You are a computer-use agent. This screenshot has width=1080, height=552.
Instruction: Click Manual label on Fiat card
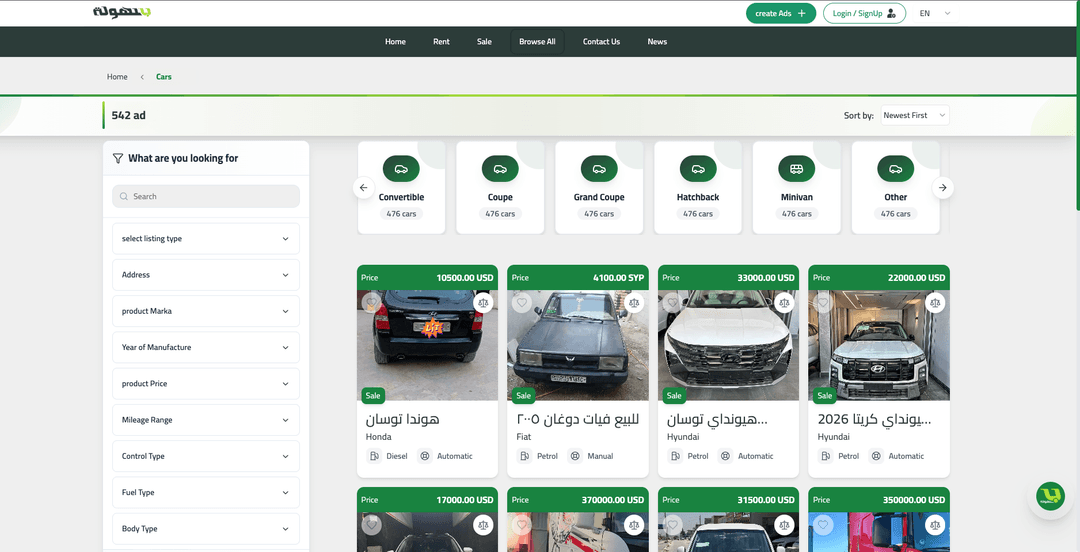(x=600, y=456)
